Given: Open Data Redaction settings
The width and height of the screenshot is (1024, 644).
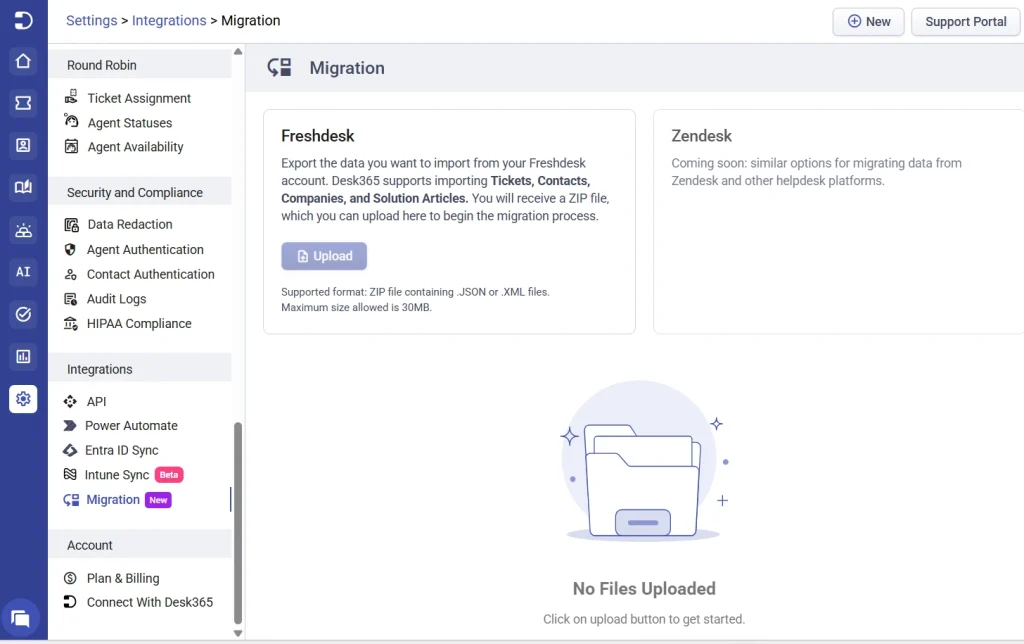Looking at the screenshot, I should click(x=130, y=224).
